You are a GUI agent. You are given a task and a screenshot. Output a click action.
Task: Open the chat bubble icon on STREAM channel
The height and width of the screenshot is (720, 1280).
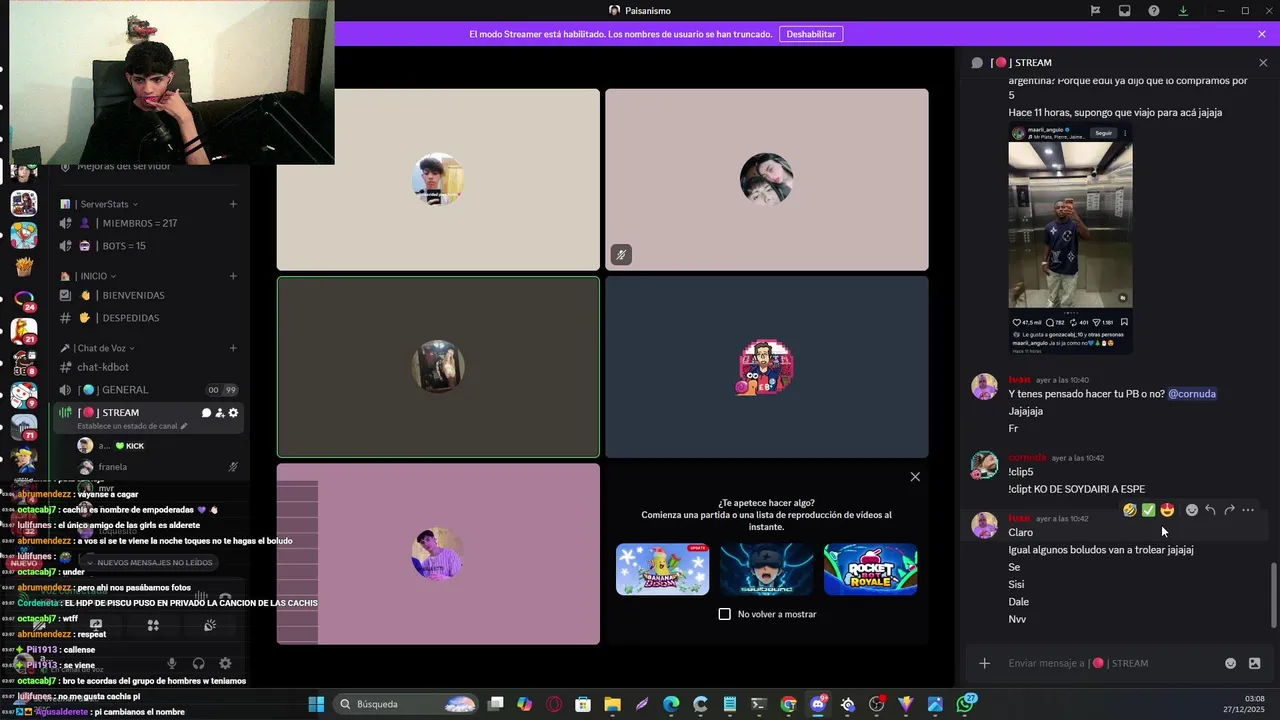[x=207, y=413]
